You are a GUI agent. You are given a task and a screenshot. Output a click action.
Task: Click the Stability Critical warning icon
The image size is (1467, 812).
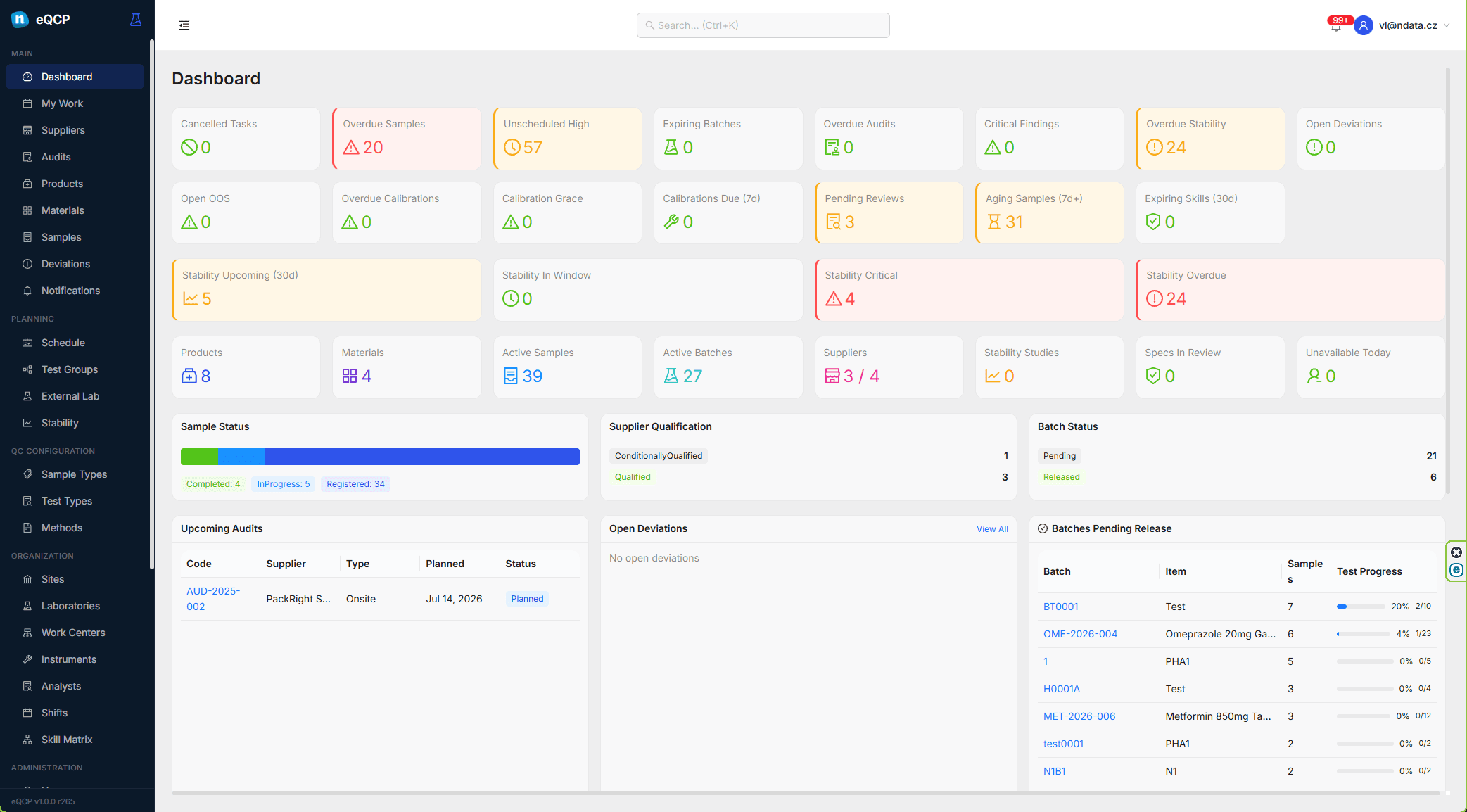tap(834, 299)
